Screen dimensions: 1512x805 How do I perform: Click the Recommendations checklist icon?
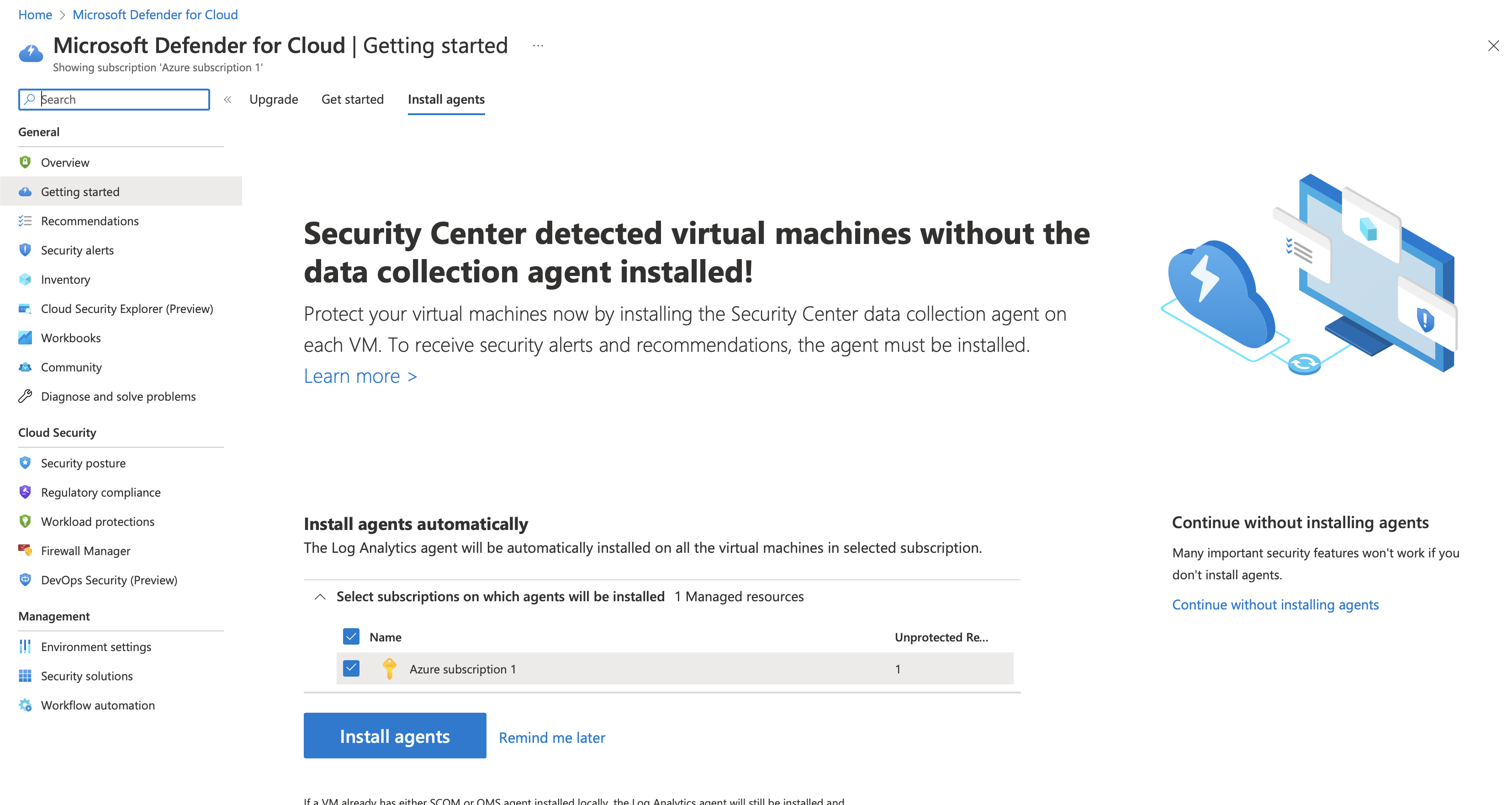pos(25,221)
